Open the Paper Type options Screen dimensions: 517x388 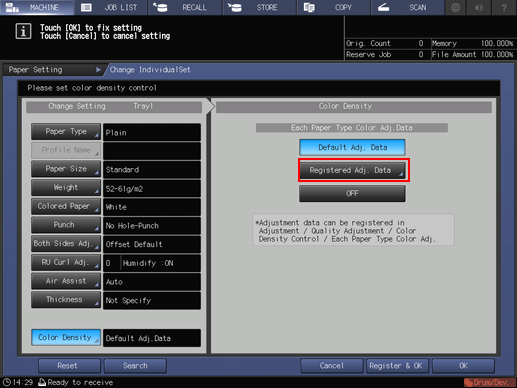(66, 132)
